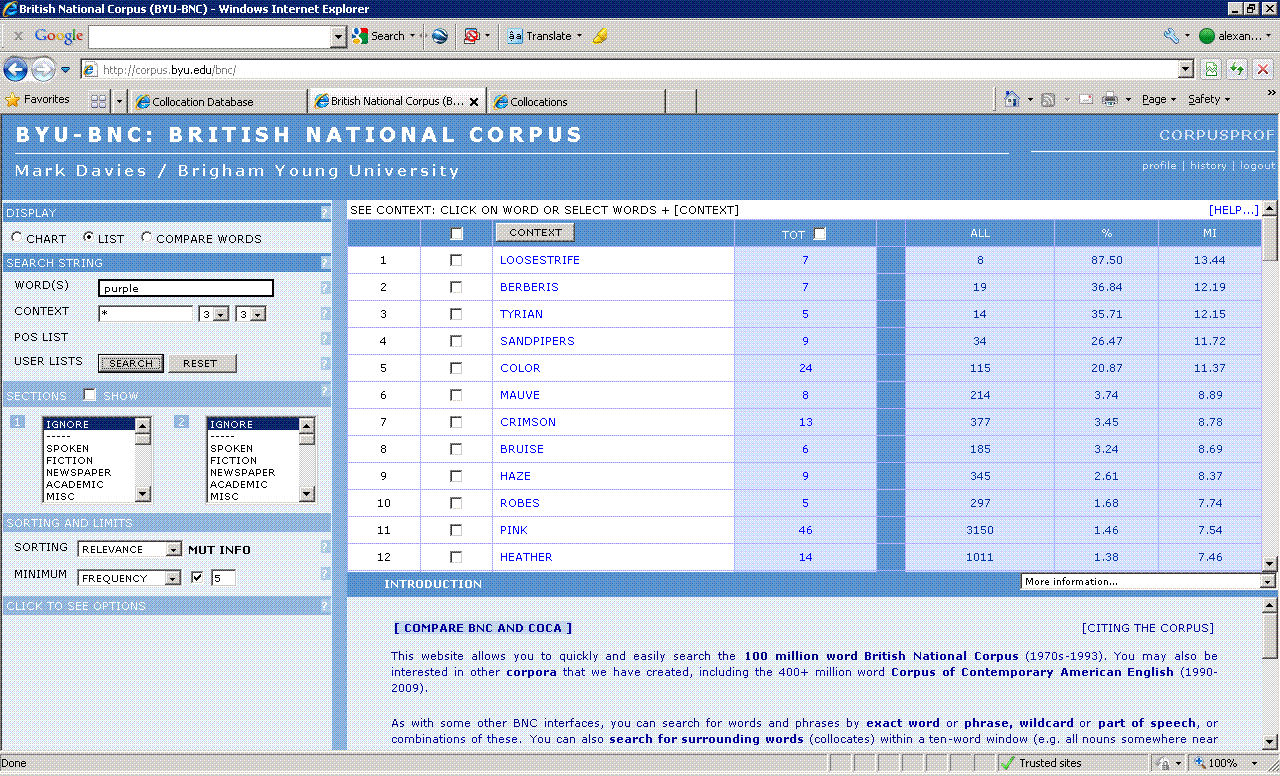The height and width of the screenshot is (776, 1280).
Task: Check the box for PINK row
Action: click(x=456, y=530)
